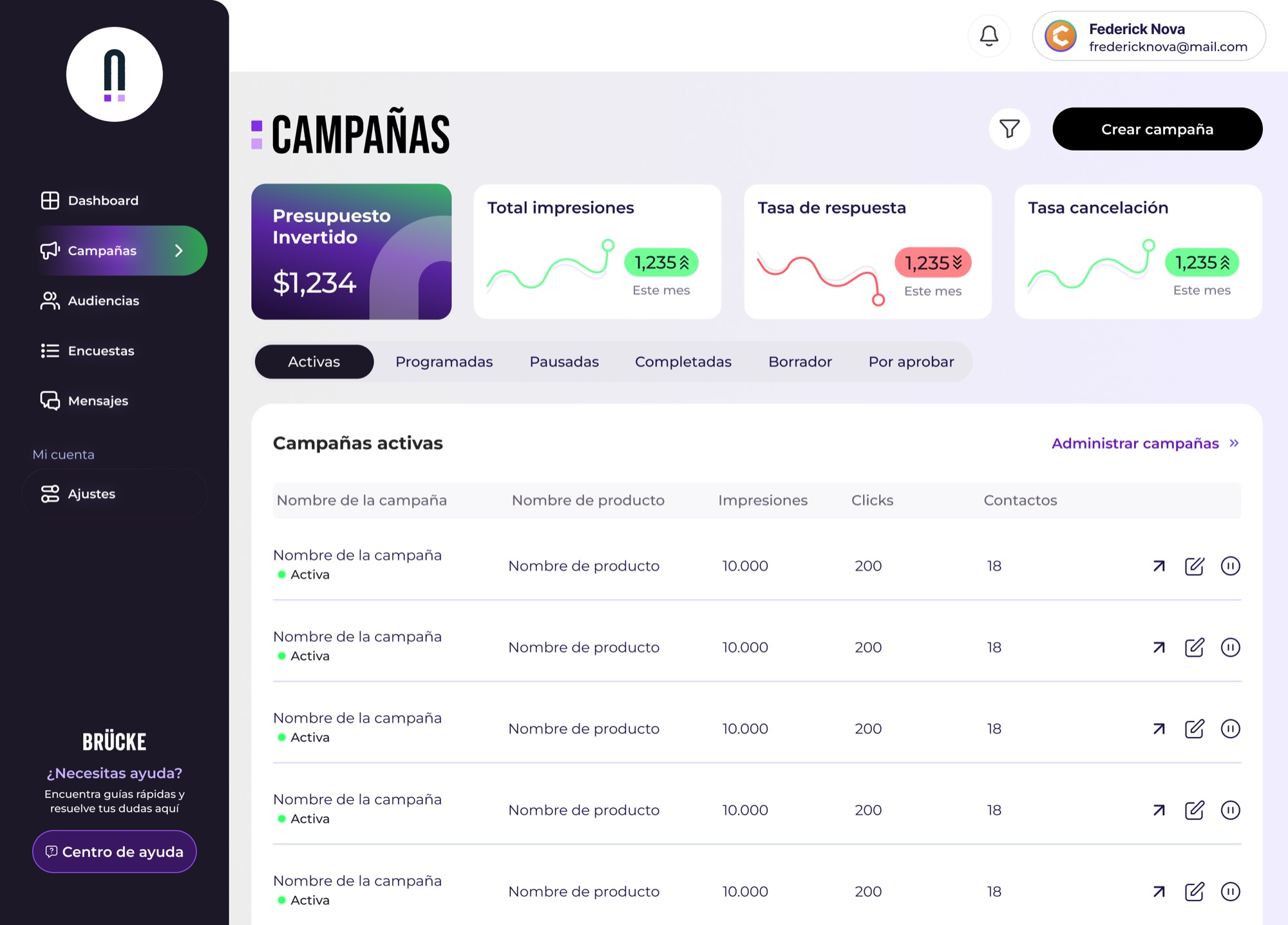Select the Activas tab
The image size is (1288, 925).
[314, 362]
